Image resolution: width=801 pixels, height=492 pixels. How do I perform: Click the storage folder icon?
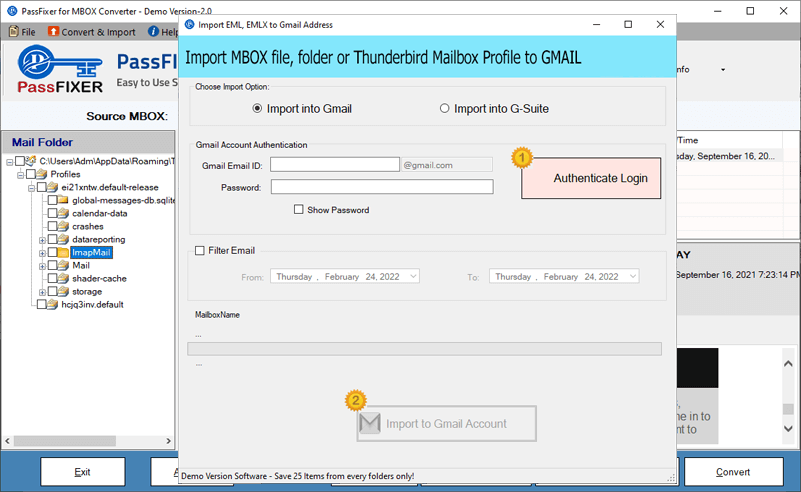point(63,291)
